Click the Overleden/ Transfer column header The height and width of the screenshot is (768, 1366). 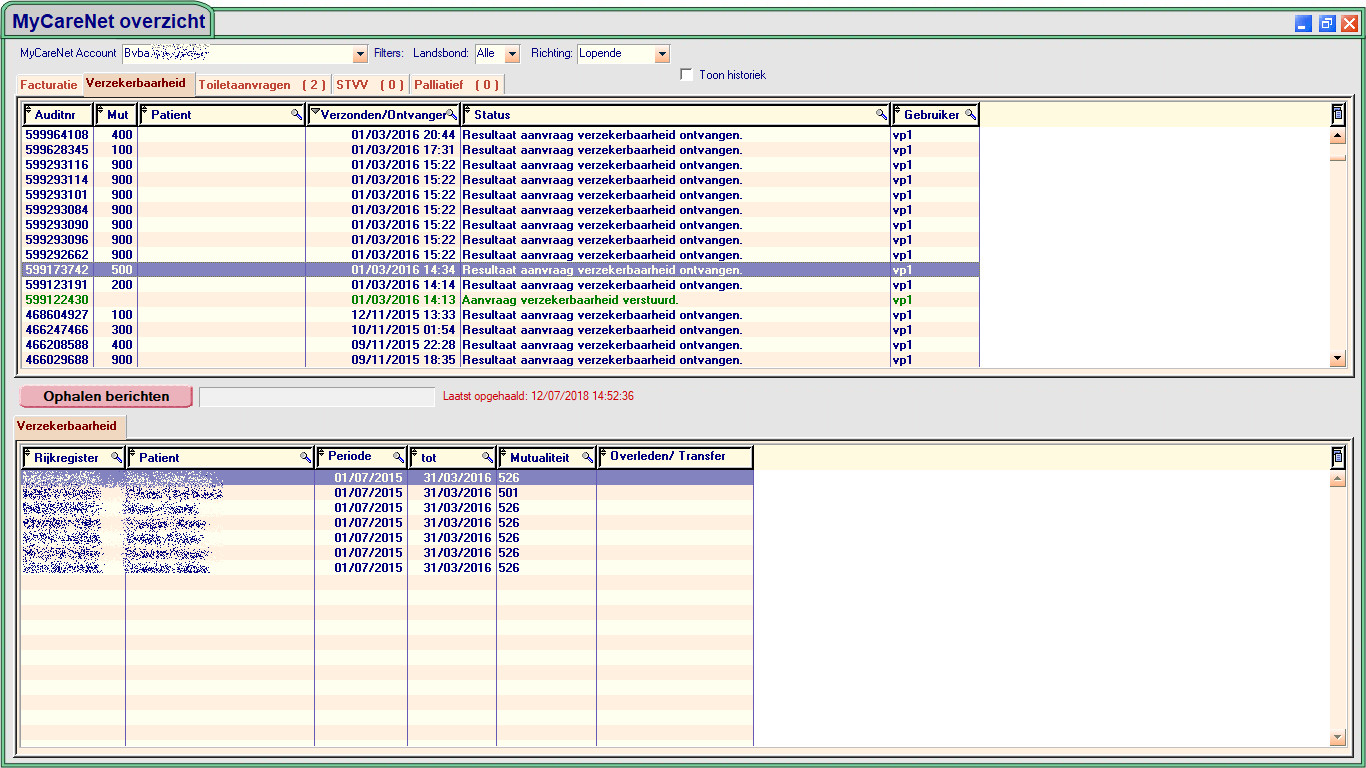pyautogui.click(x=677, y=457)
